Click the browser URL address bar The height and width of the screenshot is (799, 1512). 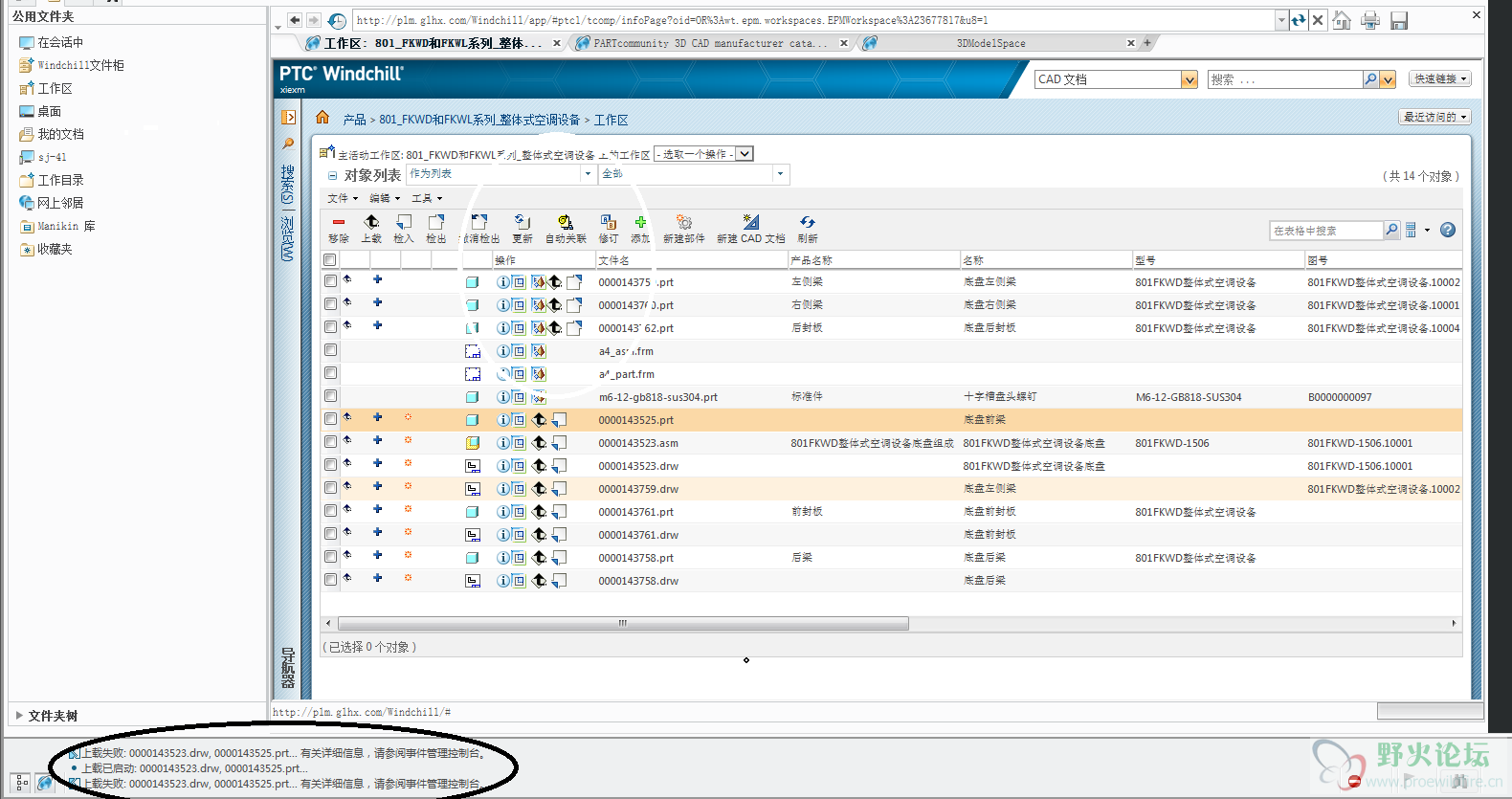pyautogui.click(x=814, y=20)
